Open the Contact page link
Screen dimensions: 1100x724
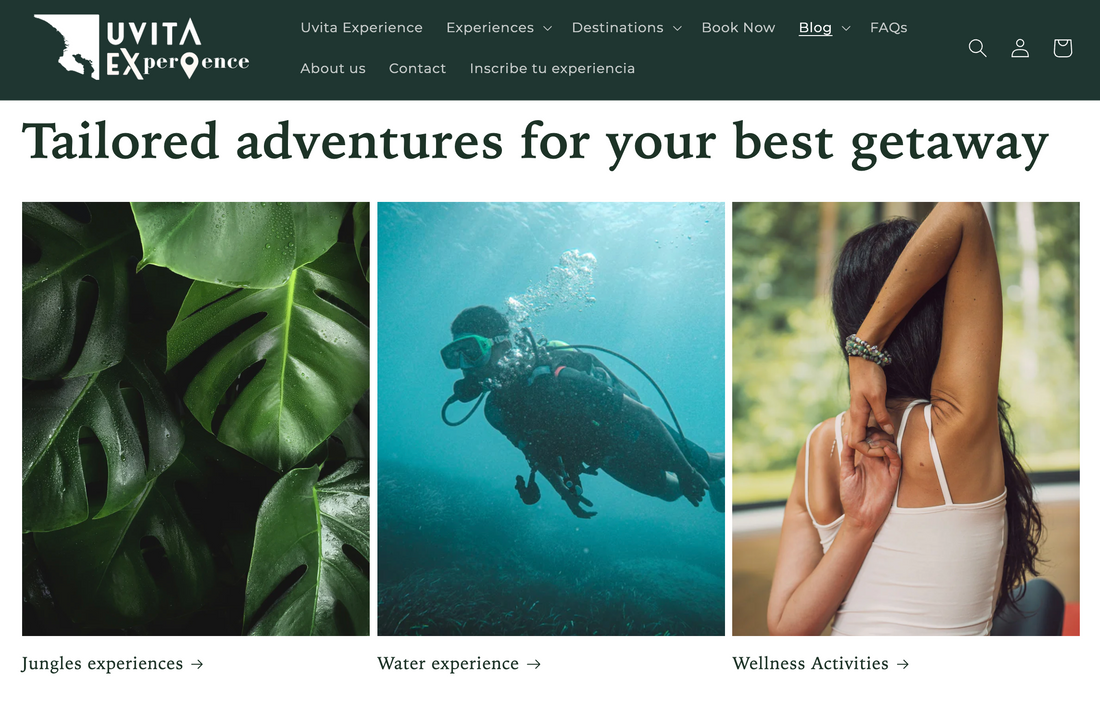pyautogui.click(x=417, y=68)
